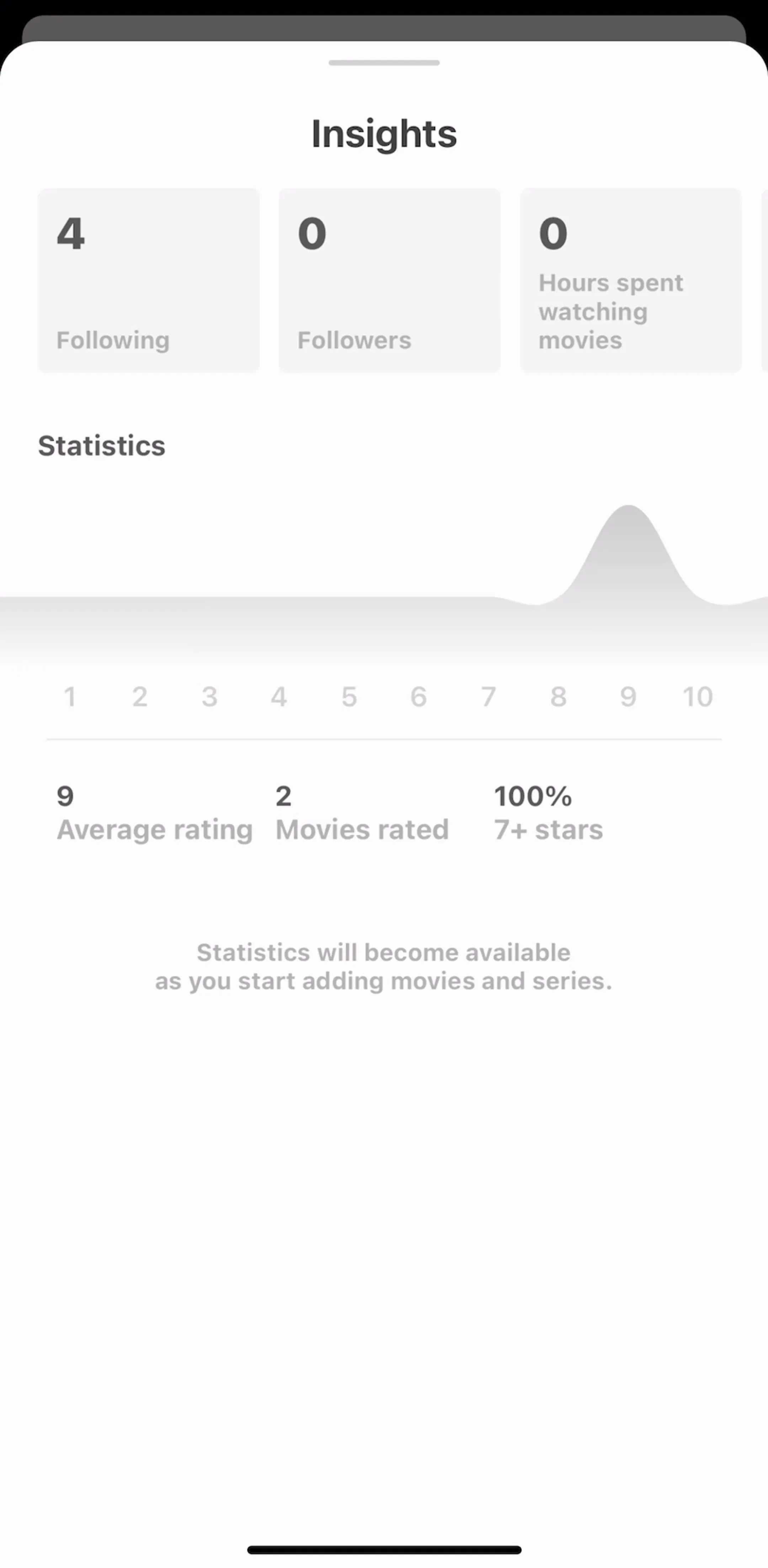The height and width of the screenshot is (1568, 768).
Task: Select rating 9 on chart axis
Action: point(628,696)
